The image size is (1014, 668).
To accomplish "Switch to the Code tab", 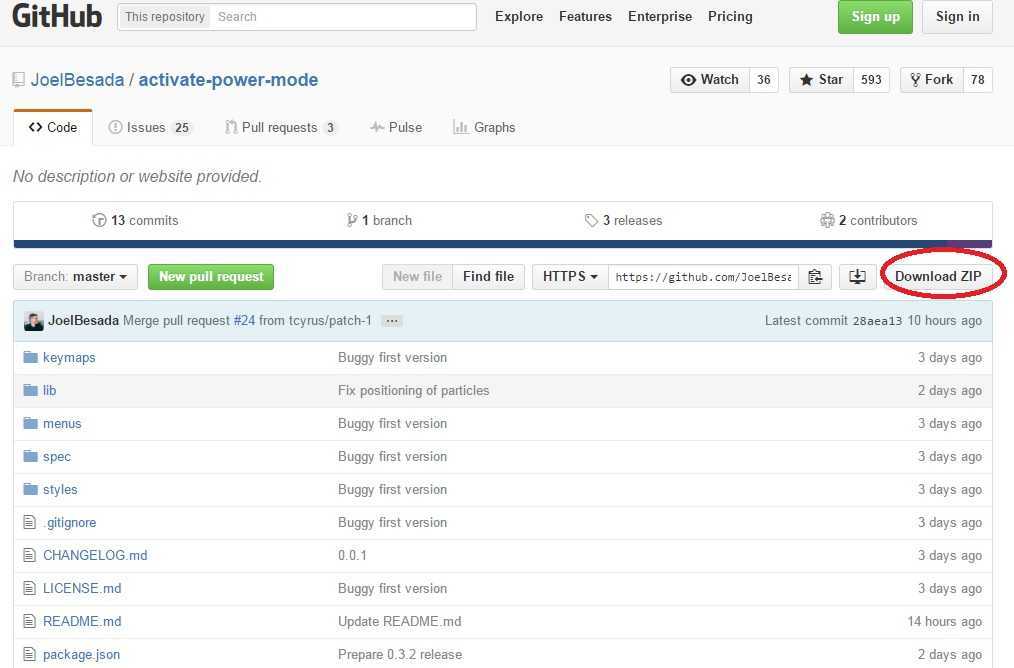I will tap(53, 127).
